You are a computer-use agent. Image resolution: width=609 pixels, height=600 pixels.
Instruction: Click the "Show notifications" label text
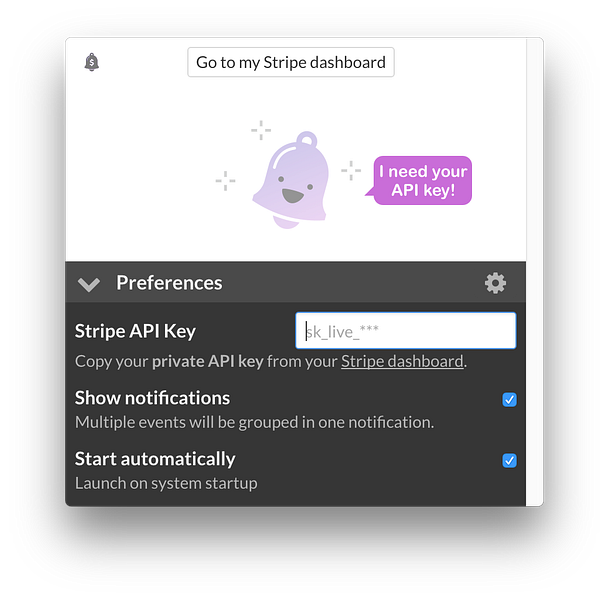[x=152, y=398]
